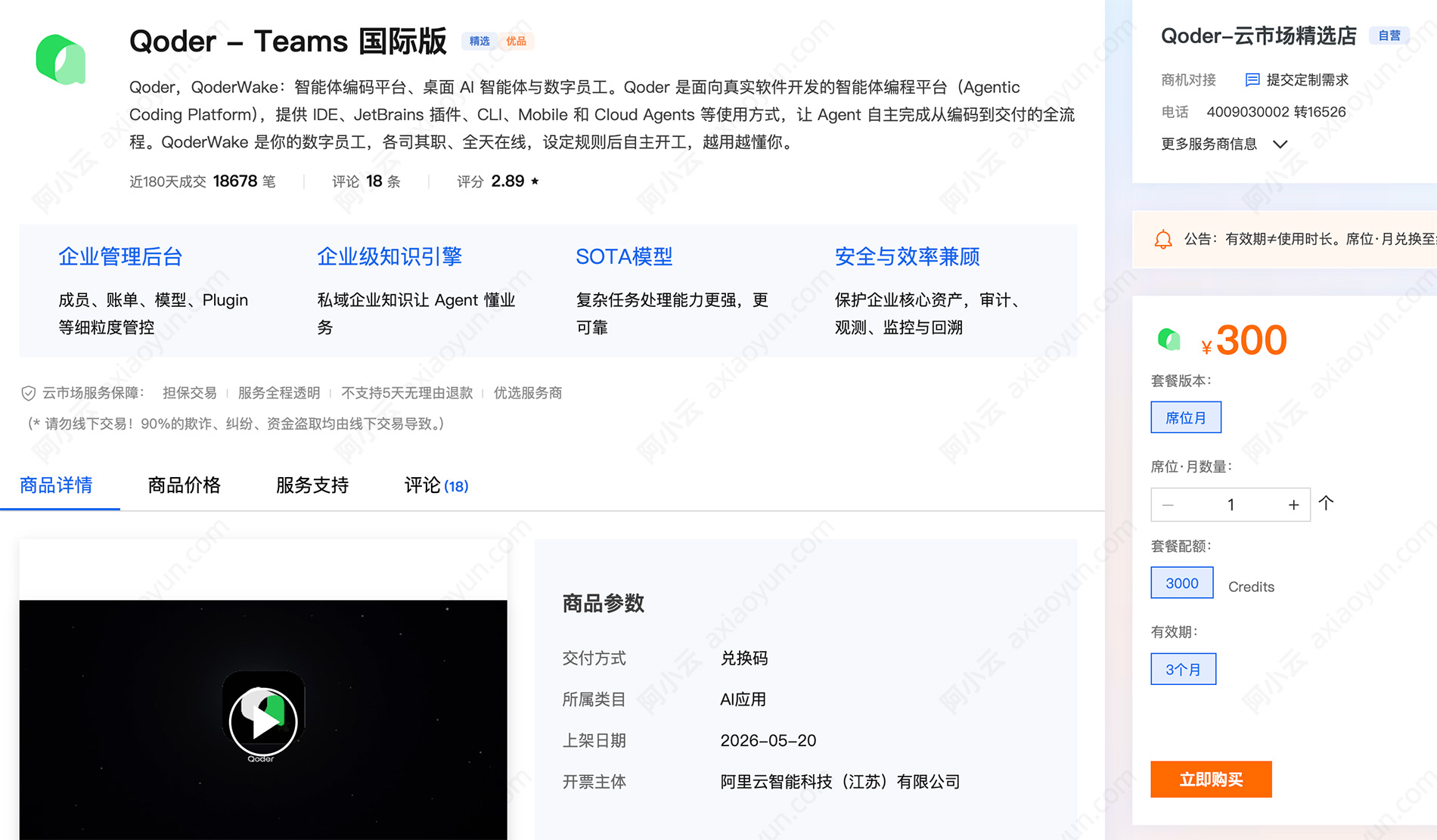Click the 公告 announcement text bar
Screen dimensions: 1437x840
click(1308, 240)
